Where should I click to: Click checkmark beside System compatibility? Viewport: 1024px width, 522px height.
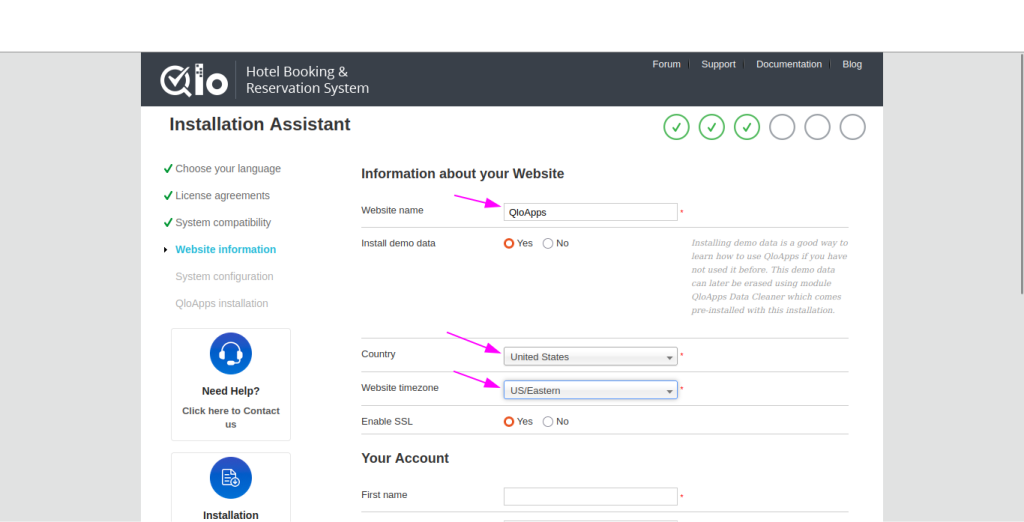[x=168, y=222]
